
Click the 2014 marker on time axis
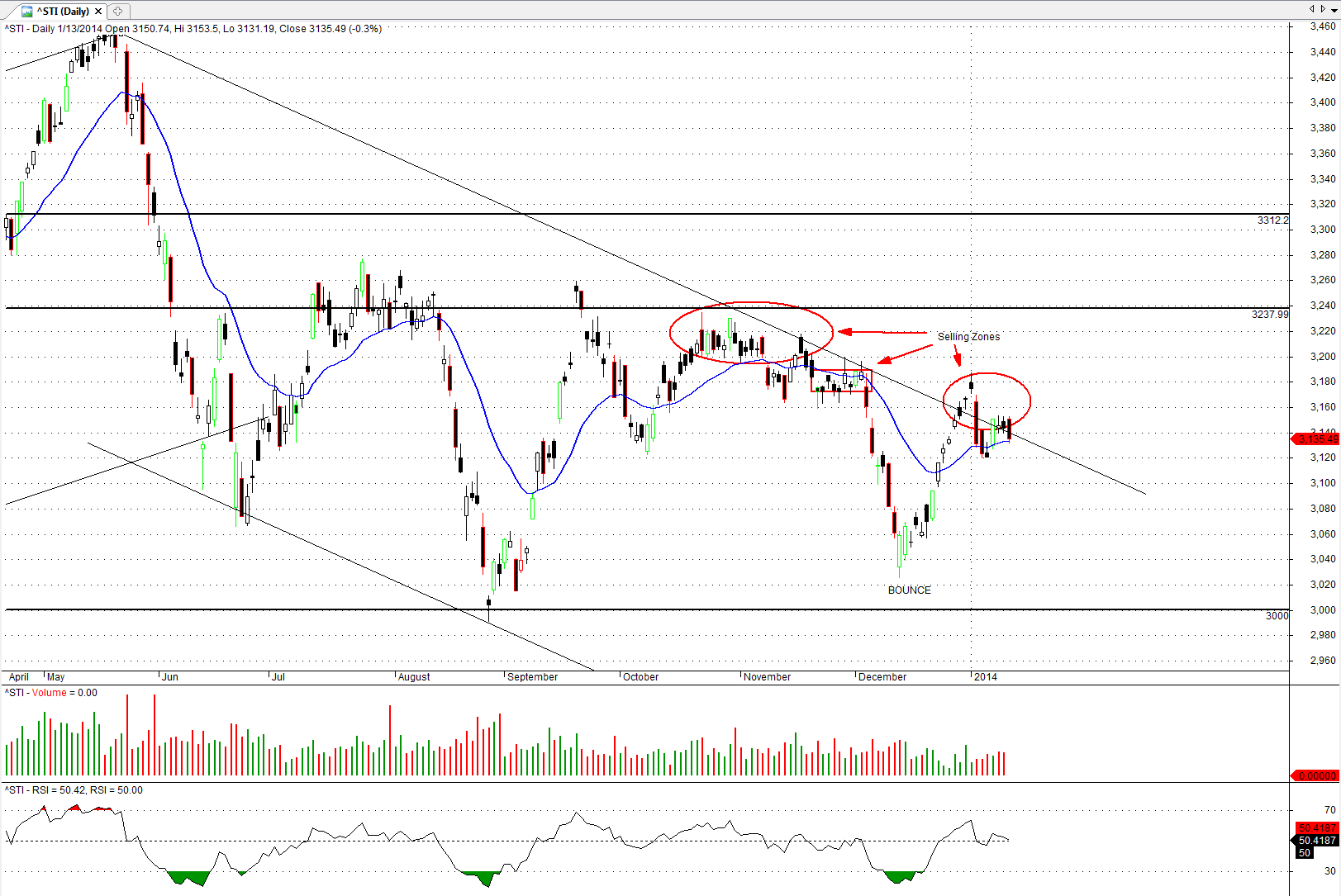(985, 676)
